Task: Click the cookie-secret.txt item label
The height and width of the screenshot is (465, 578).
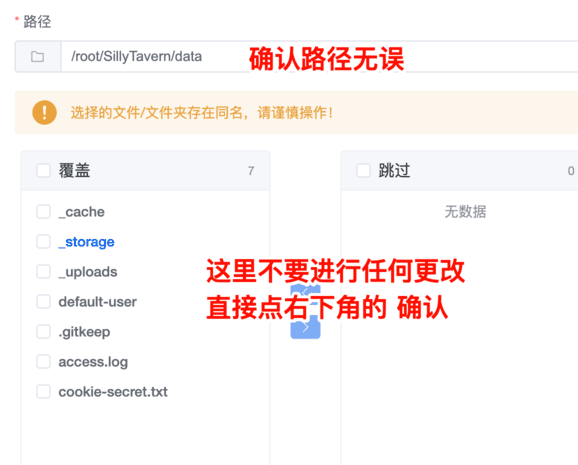Action: 113,392
